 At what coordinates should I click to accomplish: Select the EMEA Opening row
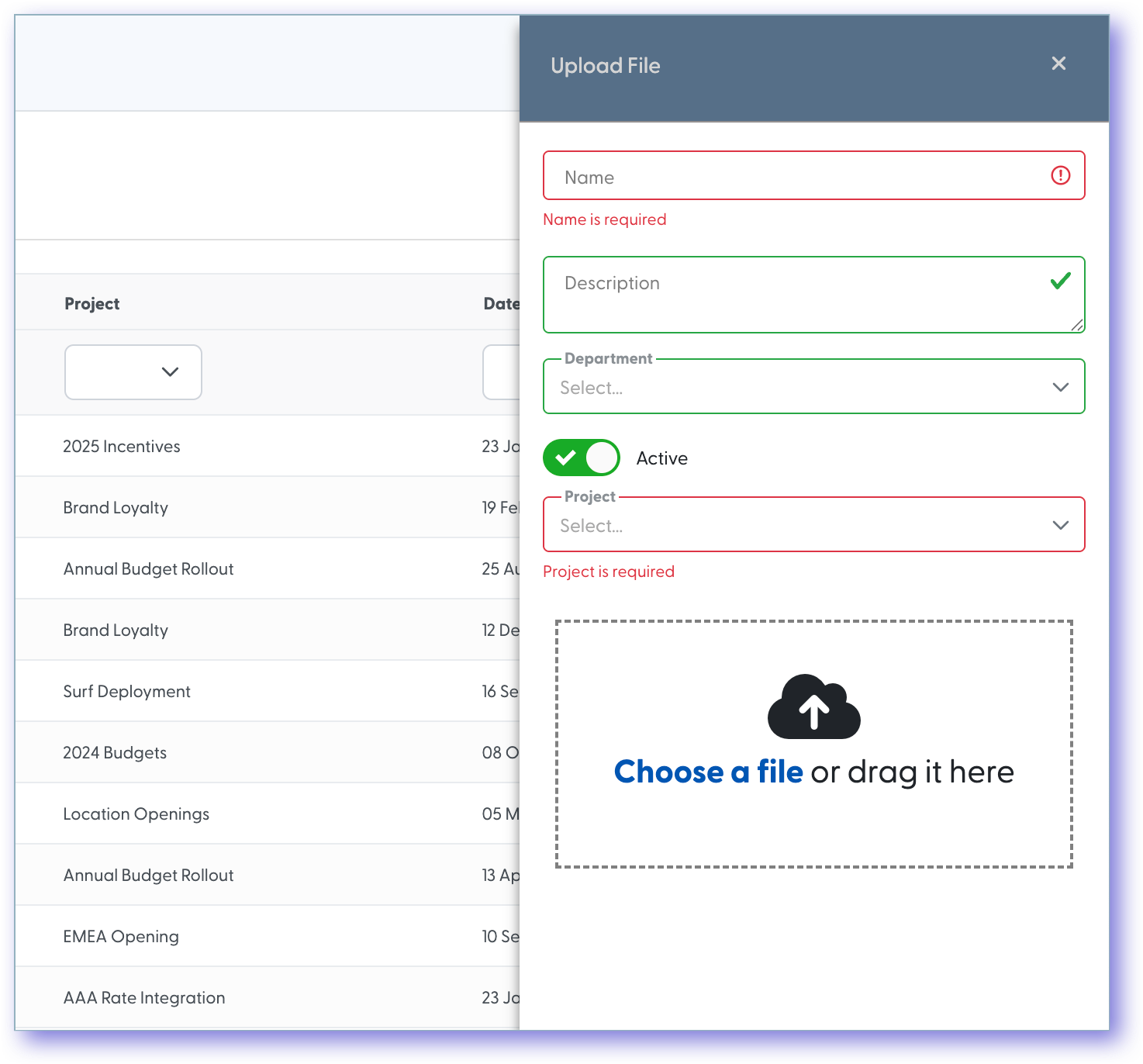[267, 936]
